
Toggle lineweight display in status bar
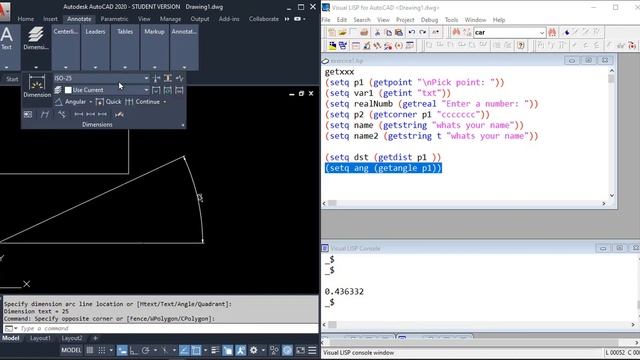(x=215, y=350)
